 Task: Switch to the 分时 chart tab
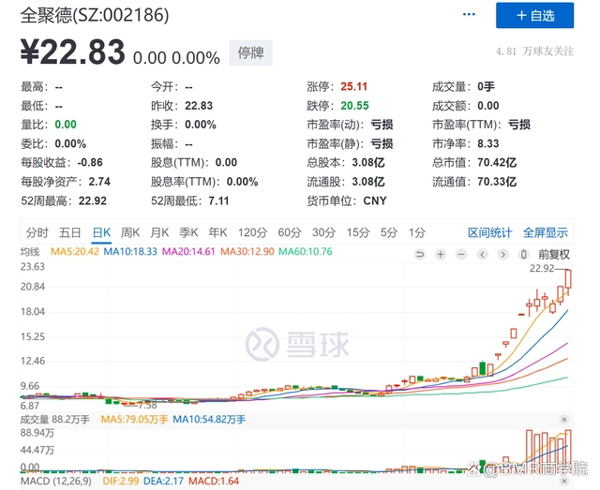coord(37,233)
